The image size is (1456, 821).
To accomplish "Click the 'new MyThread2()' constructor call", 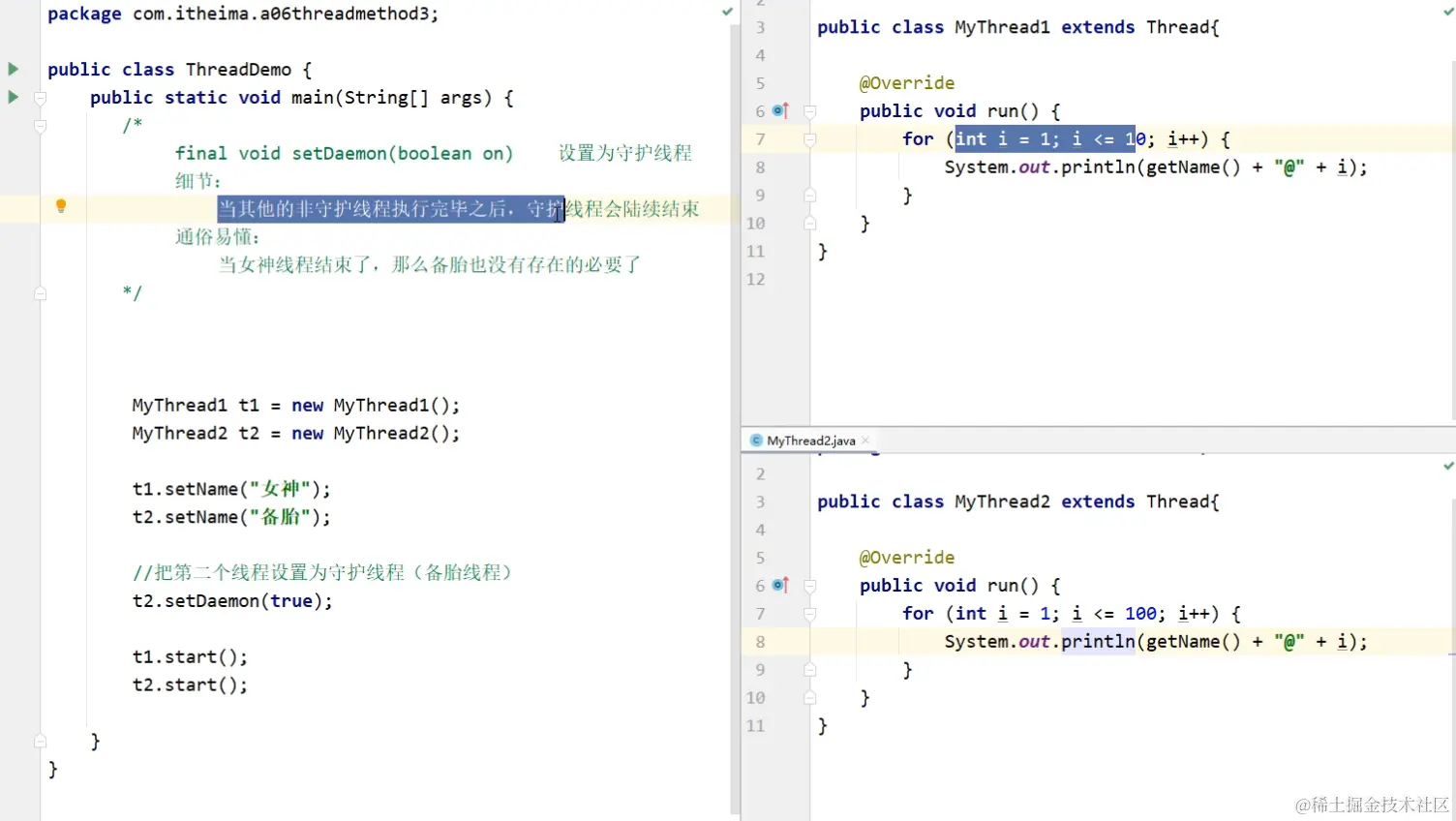I will (x=370, y=433).
